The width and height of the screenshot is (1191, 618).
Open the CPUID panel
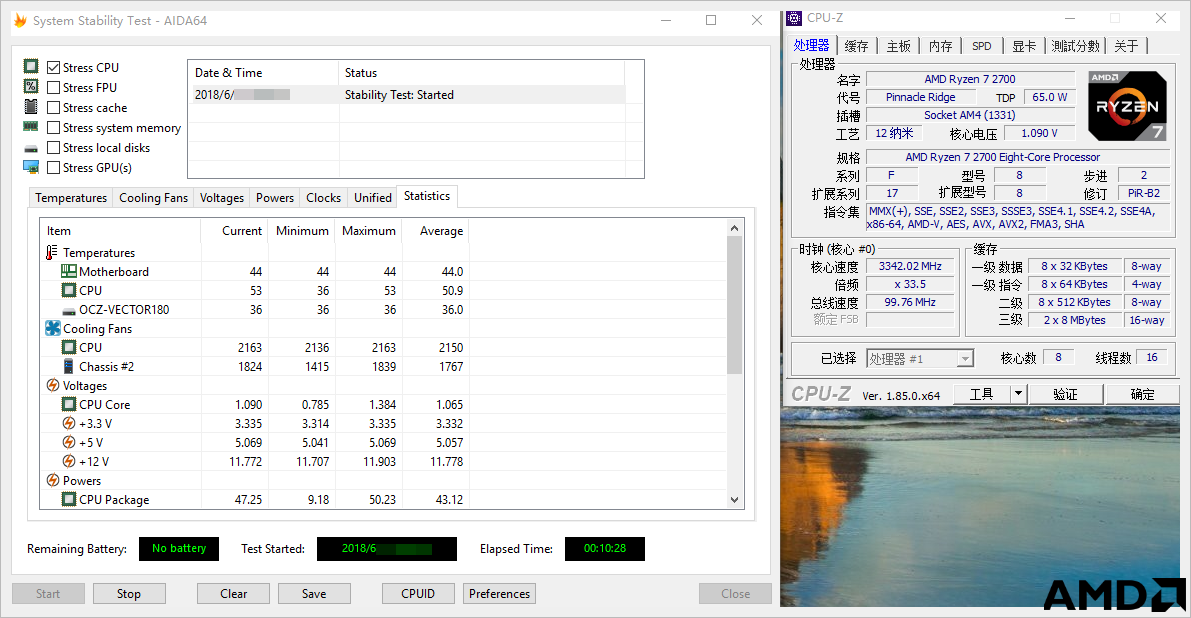click(419, 594)
